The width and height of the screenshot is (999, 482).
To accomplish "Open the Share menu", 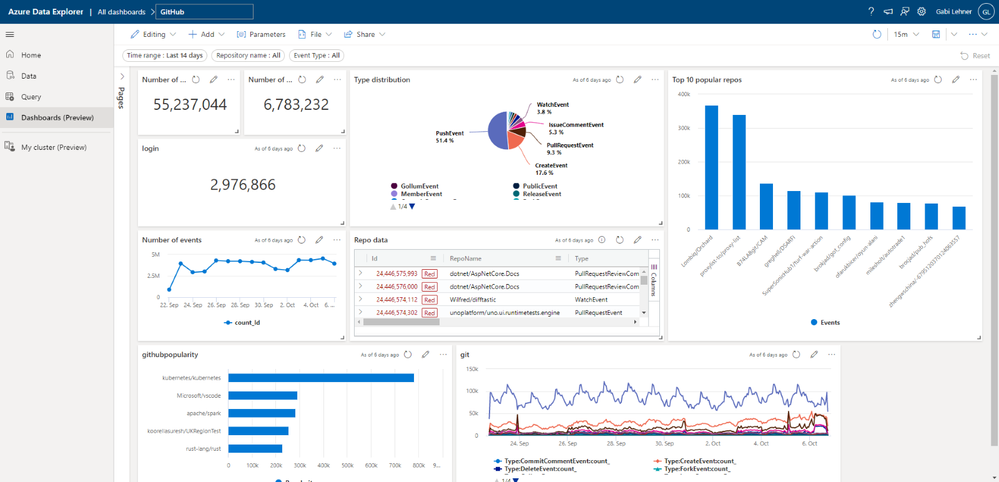I will tap(365, 34).
